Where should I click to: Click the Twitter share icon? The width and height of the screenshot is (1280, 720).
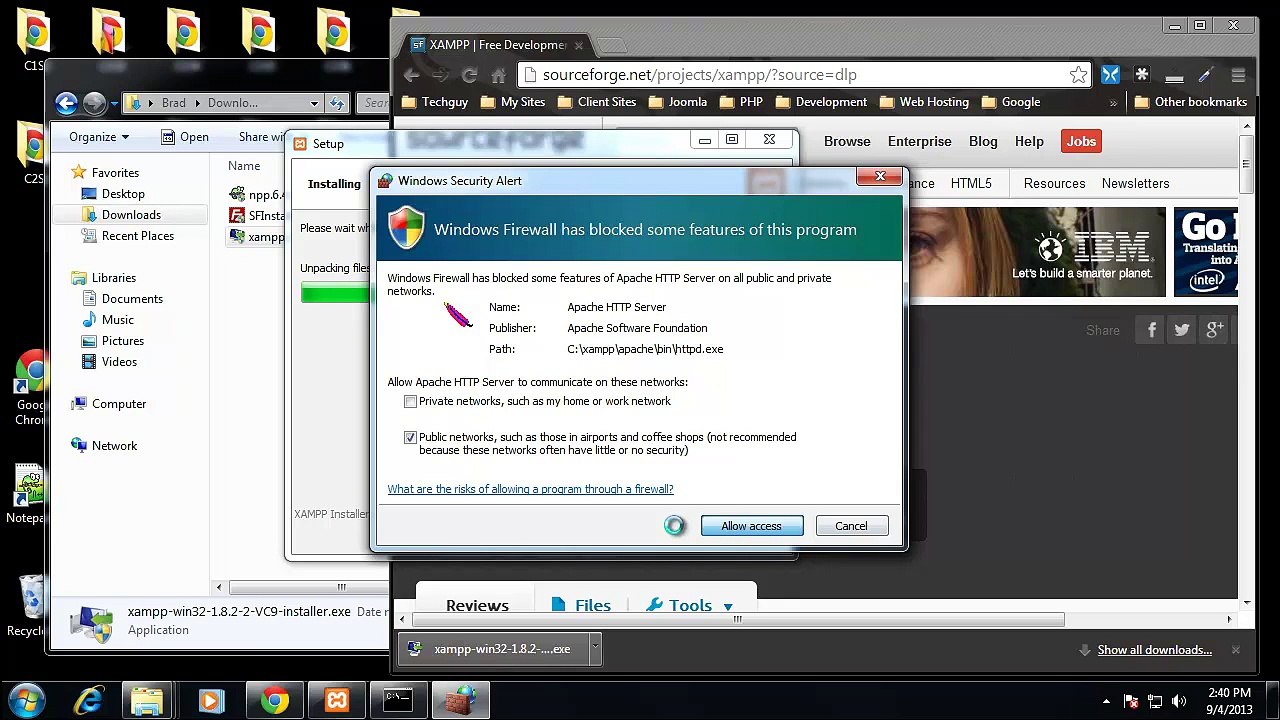tap(1182, 330)
